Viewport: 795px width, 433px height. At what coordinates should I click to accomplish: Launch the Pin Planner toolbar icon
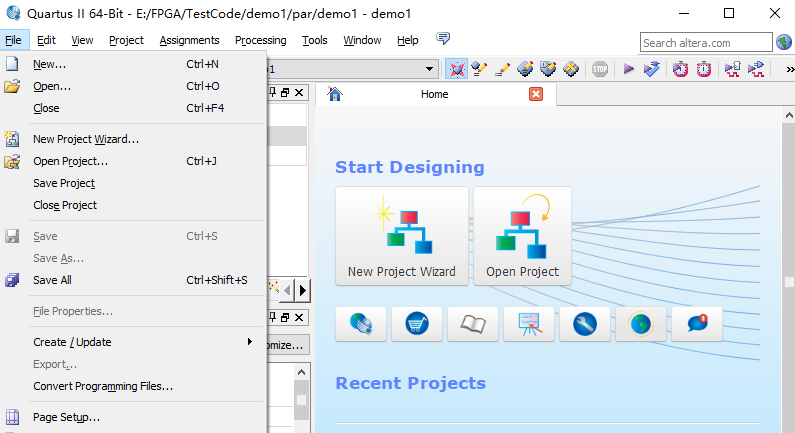[x=525, y=69]
